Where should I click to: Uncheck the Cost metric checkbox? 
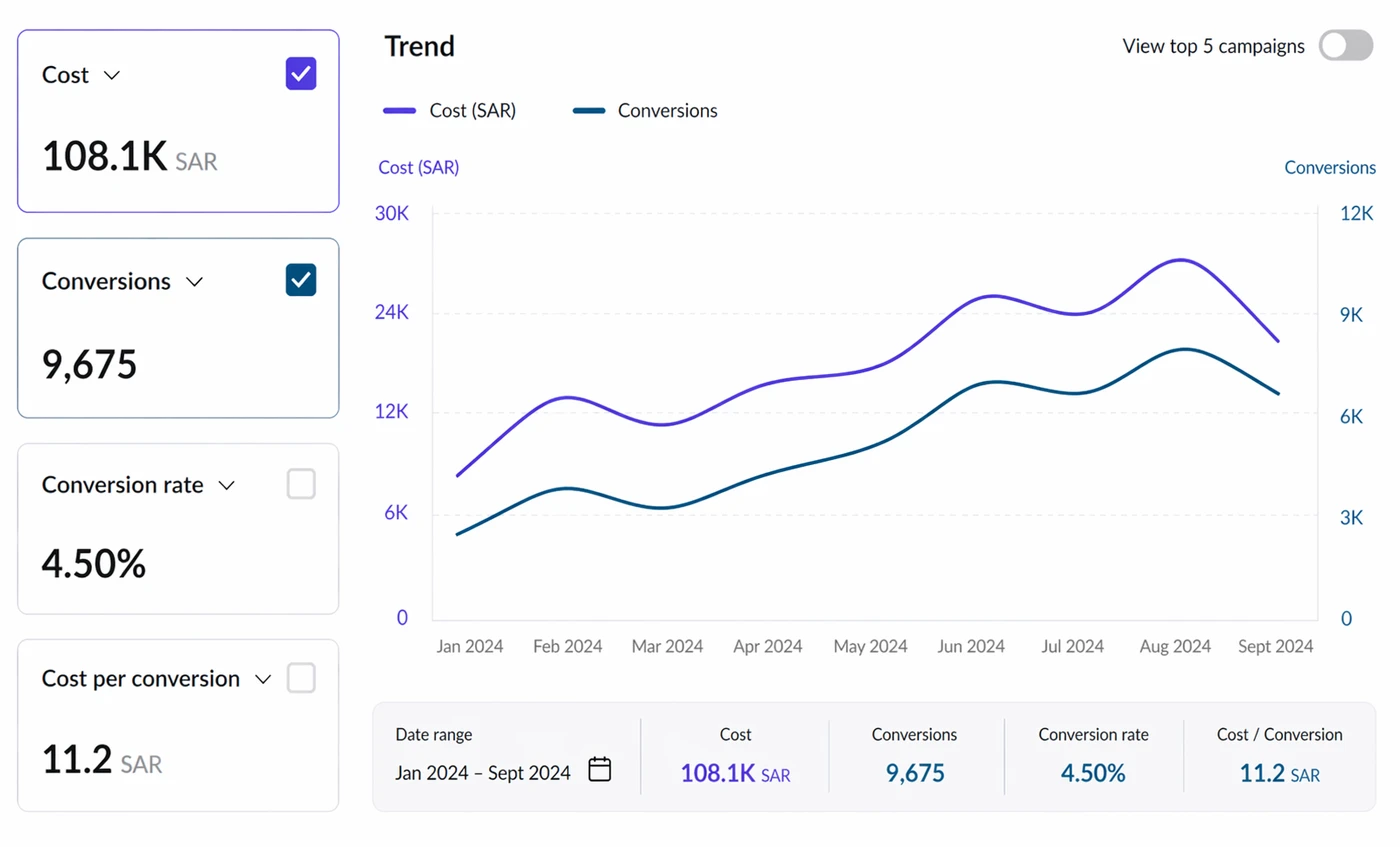301,74
